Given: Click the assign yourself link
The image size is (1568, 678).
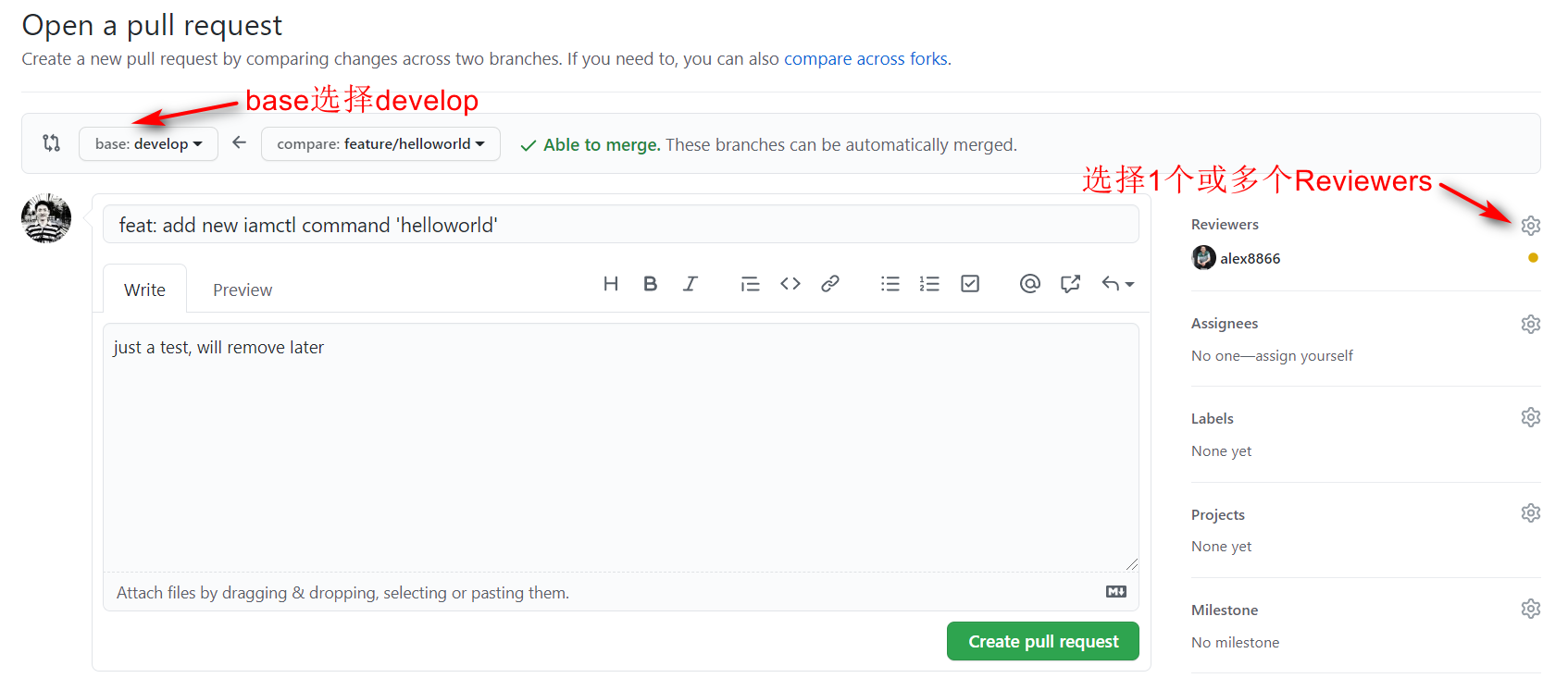Looking at the screenshot, I should click(x=1303, y=356).
